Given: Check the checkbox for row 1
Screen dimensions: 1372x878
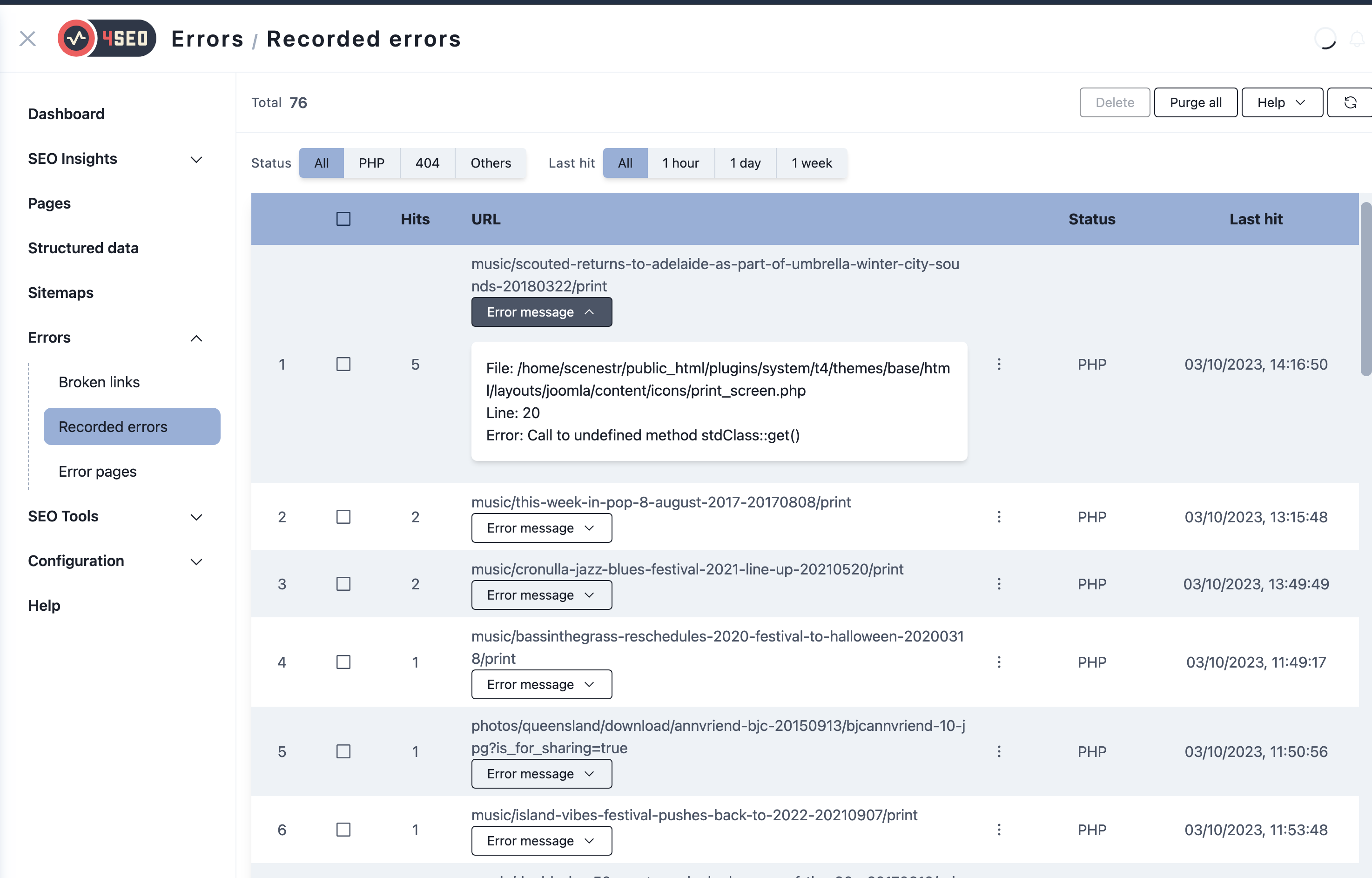Looking at the screenshot, I should pyautogui.click(x=343, y=365).
